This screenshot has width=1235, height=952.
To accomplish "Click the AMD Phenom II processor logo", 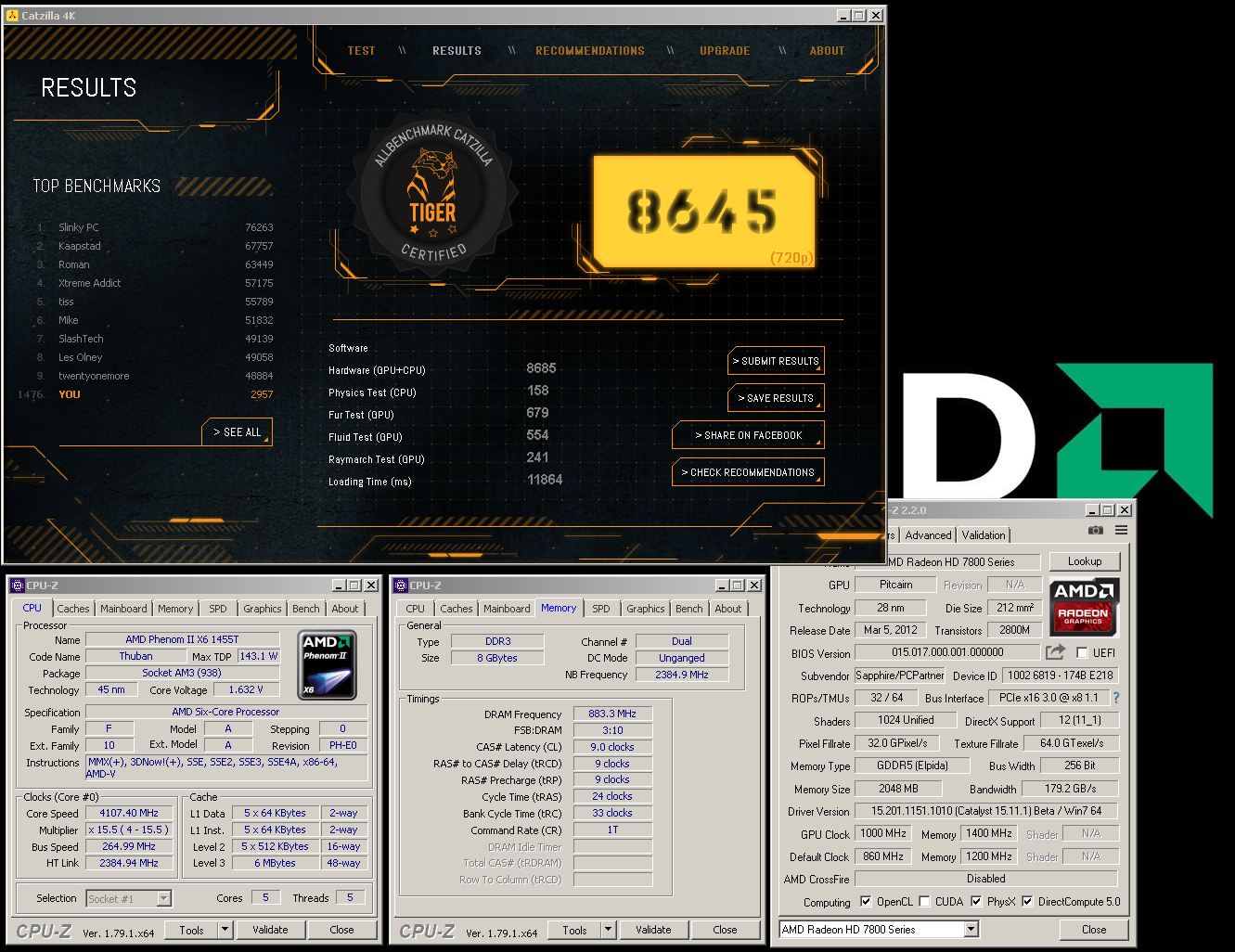I will (328, 664).
